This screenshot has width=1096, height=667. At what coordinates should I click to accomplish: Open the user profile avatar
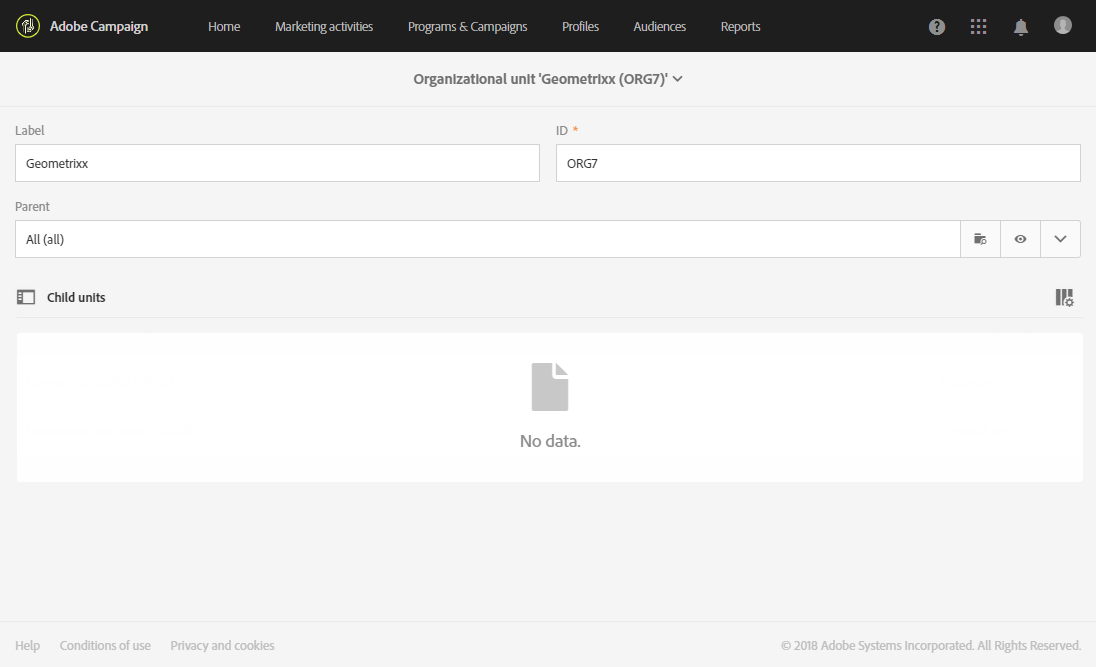1062,25
